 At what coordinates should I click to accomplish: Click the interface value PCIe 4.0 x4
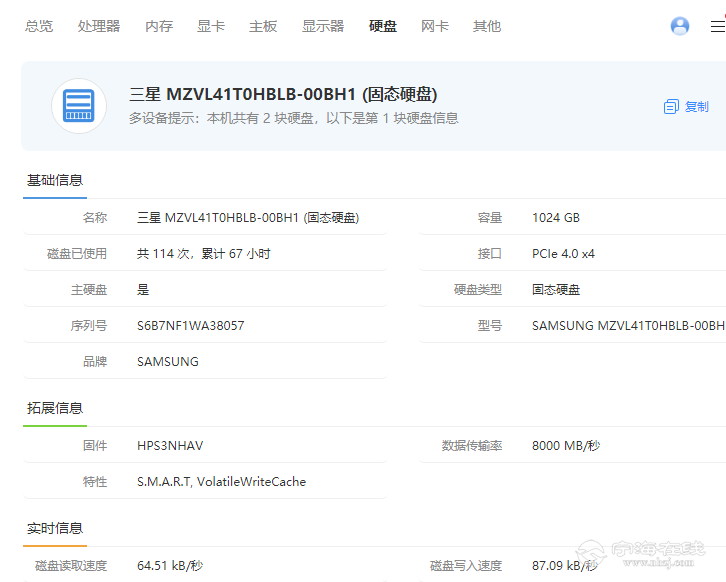[x=563, y=254]
